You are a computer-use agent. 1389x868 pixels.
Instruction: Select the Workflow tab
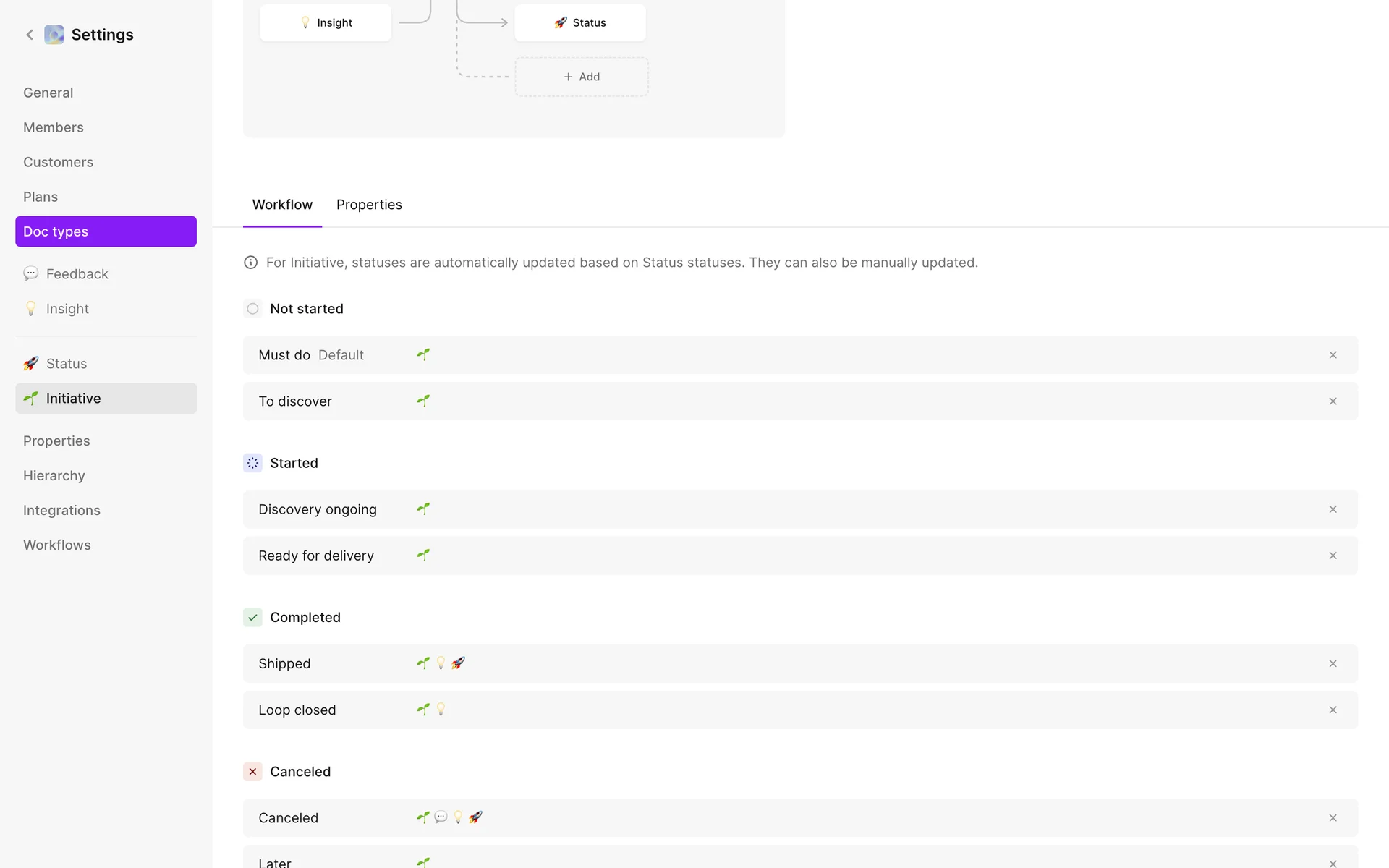click(282, 205)
